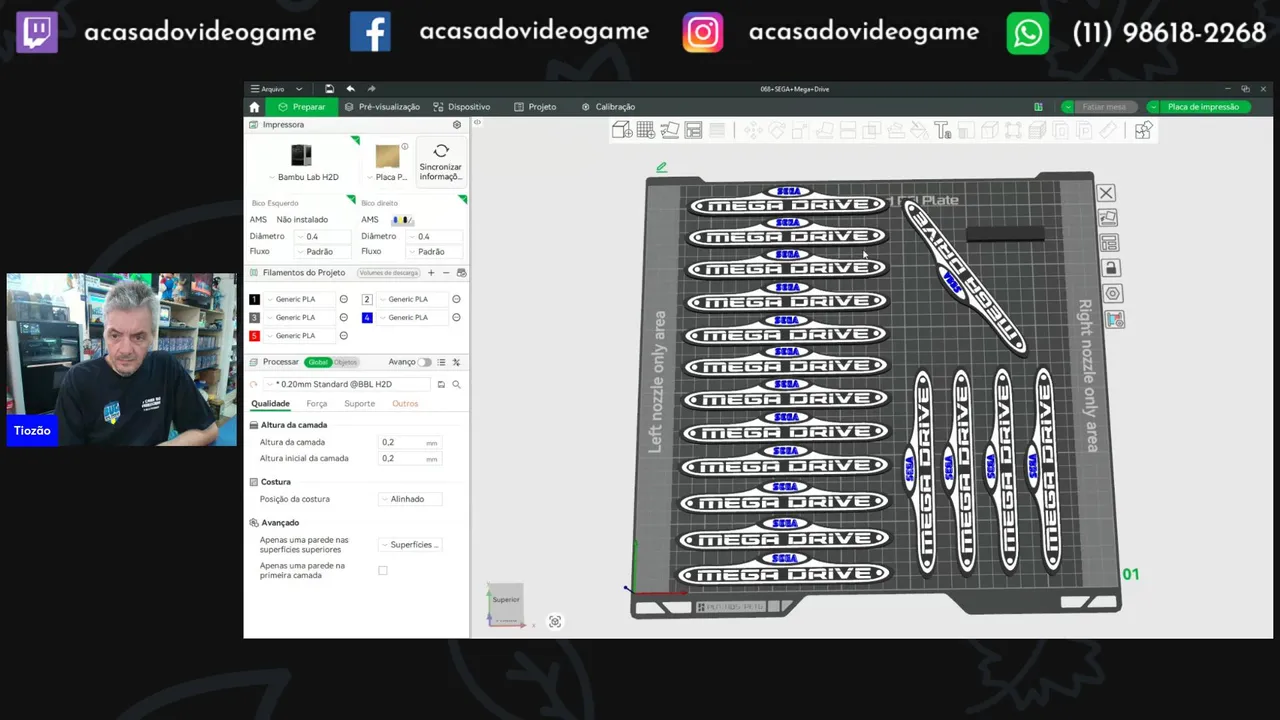Open the Superfícies top surfaces dropdown
Viewport: 1280px width, 720px height.
pos(410,545)
